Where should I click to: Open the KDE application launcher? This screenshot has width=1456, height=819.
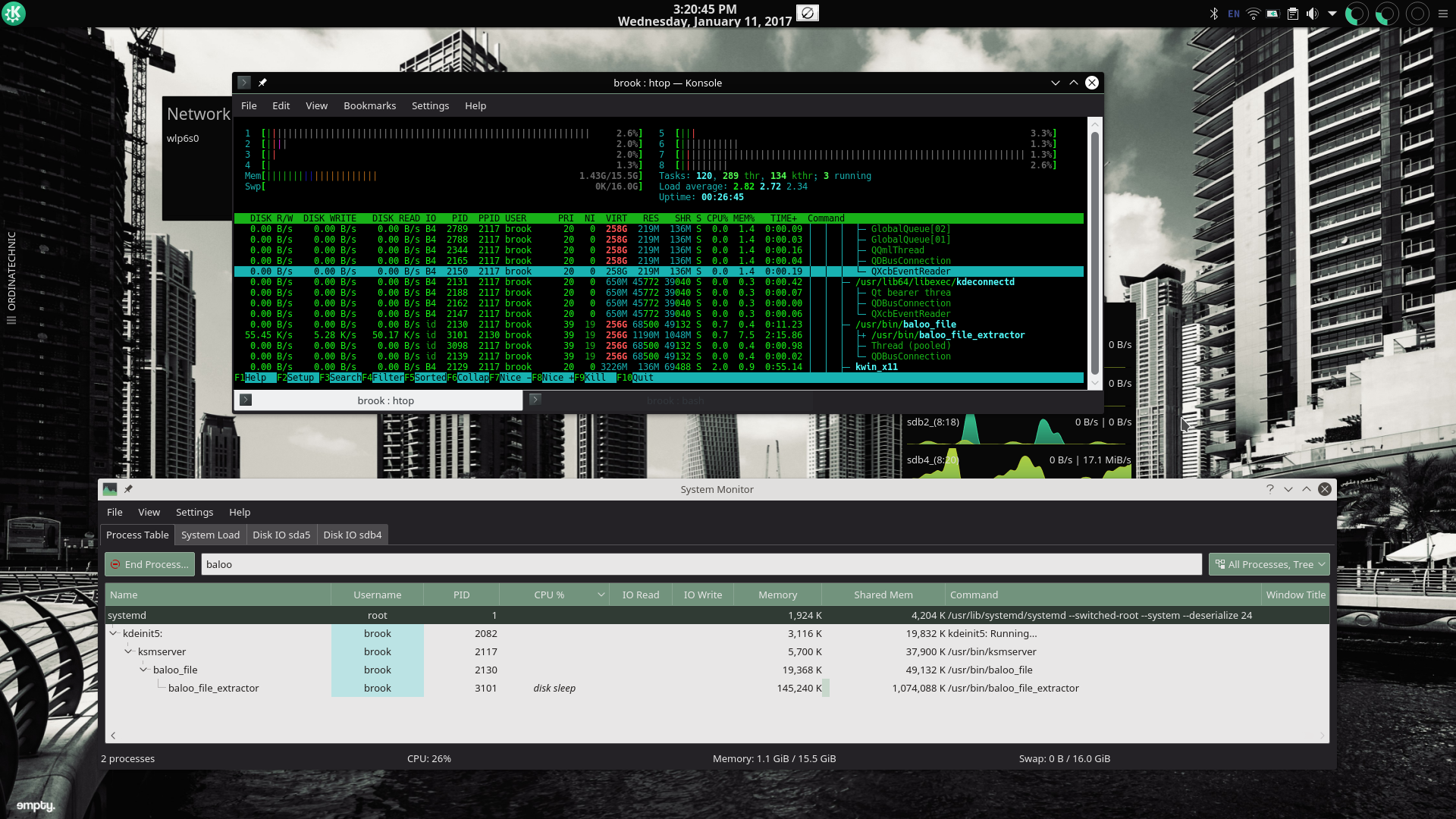coord(14,14)
